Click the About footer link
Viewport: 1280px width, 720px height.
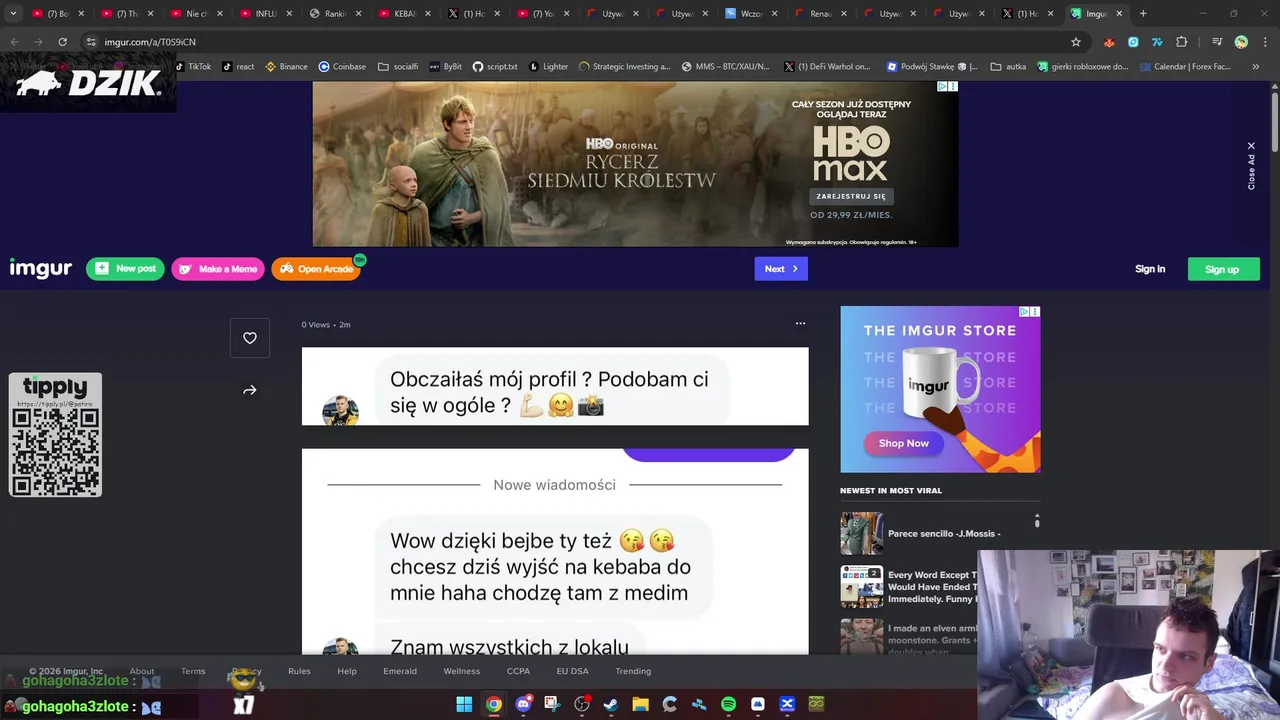tap(142, 671)
